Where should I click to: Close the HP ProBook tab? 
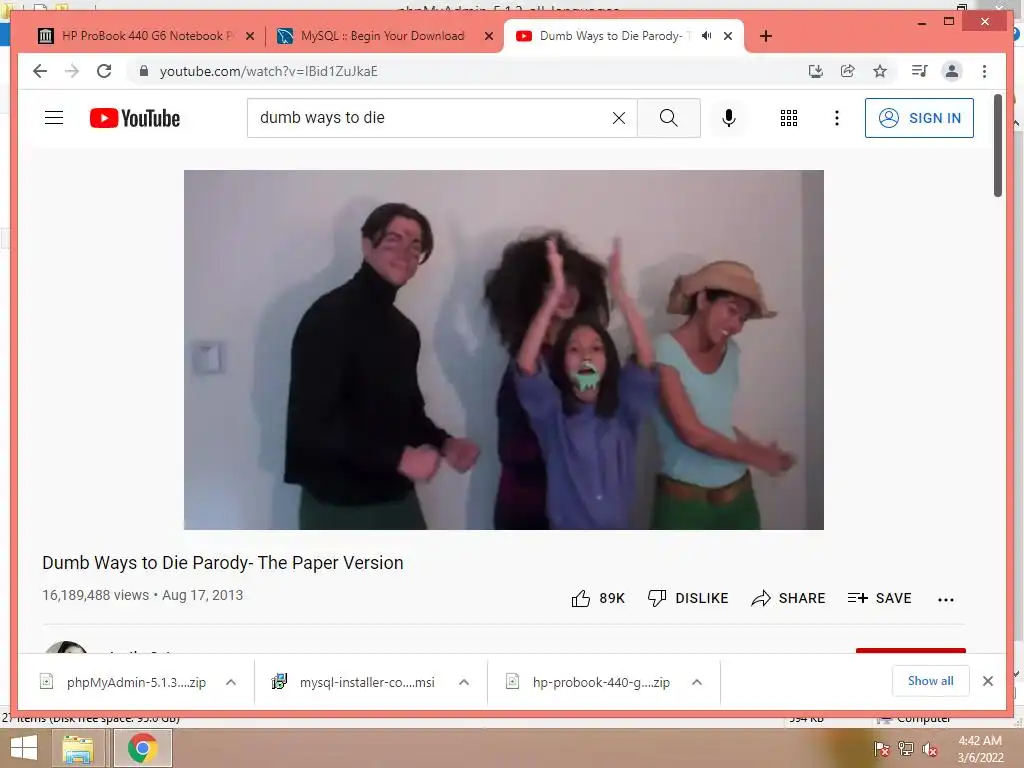pyautogui.click(x=249, y=37)
